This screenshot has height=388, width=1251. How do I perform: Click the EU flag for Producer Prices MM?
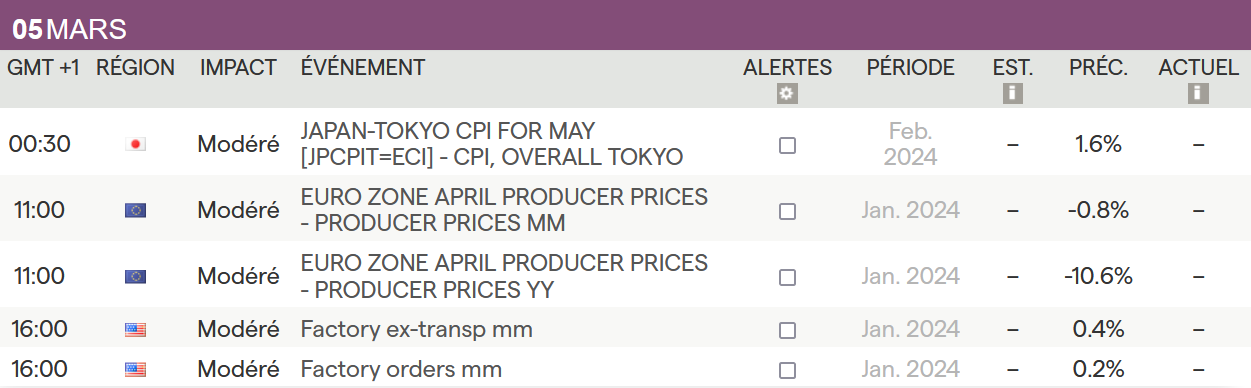point(135,210)
